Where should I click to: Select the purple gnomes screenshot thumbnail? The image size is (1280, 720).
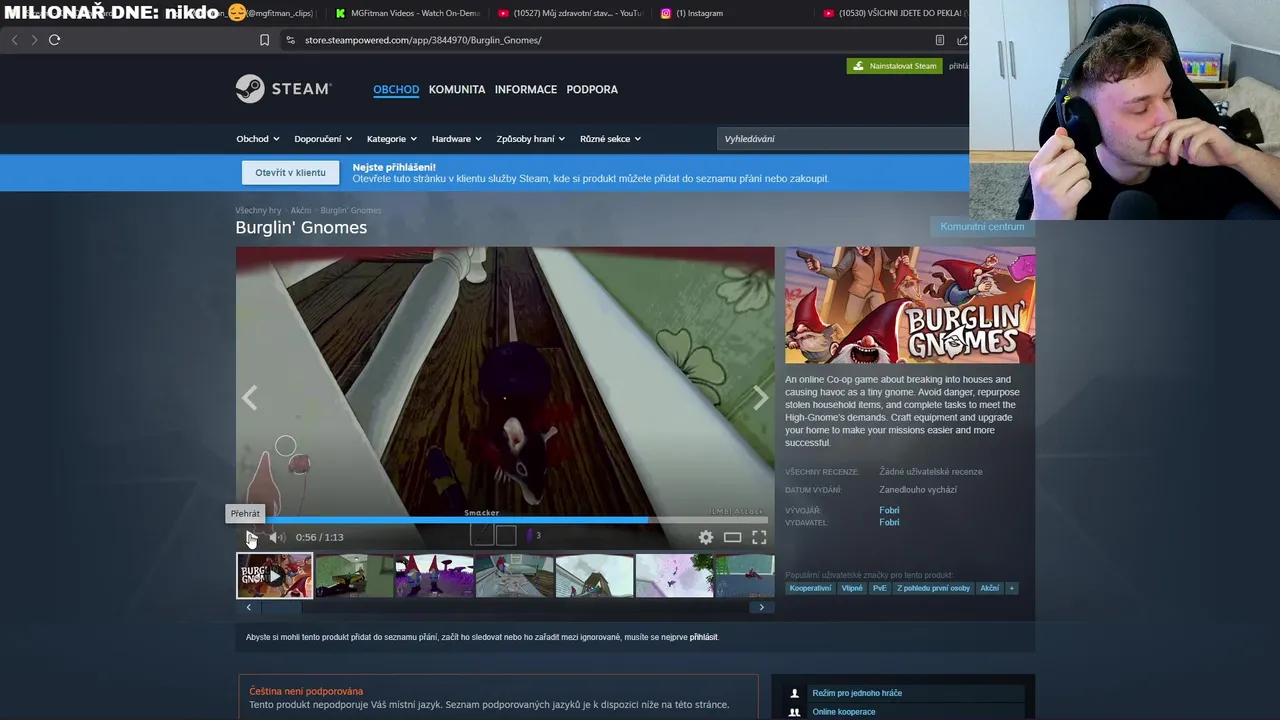coord(434,576)
